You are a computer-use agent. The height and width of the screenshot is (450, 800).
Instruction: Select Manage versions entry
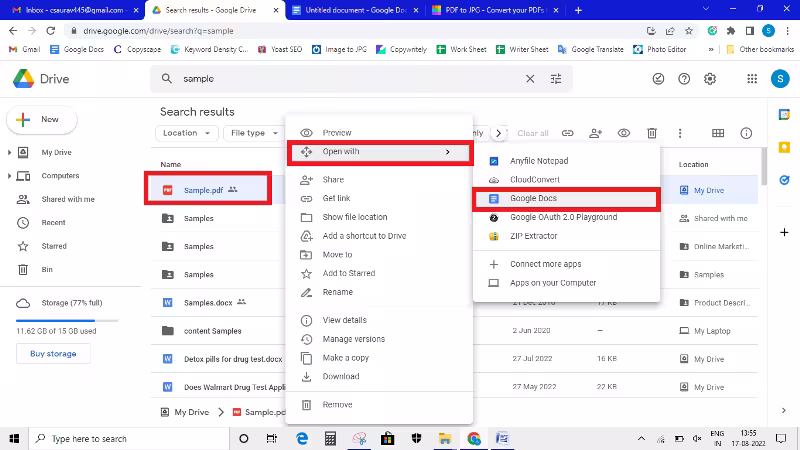tap(379, 339)
